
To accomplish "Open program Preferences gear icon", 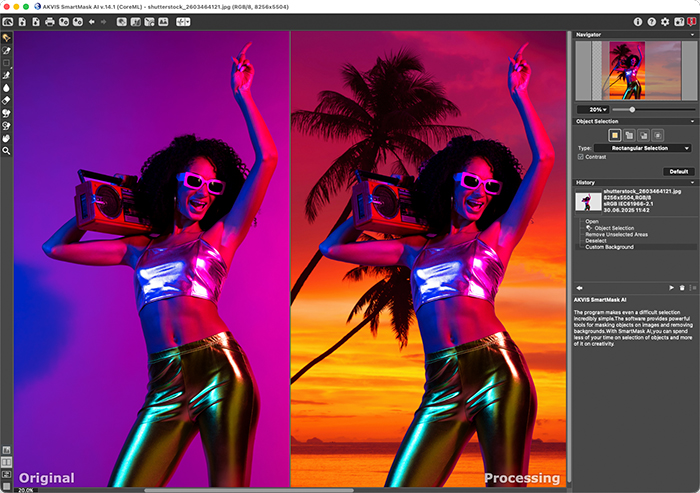I will coord(665,21).
